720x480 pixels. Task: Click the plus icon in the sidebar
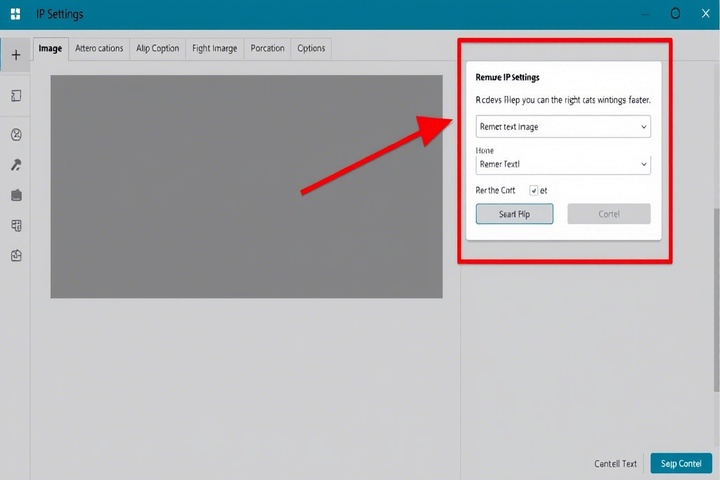[x=16, y=55]
